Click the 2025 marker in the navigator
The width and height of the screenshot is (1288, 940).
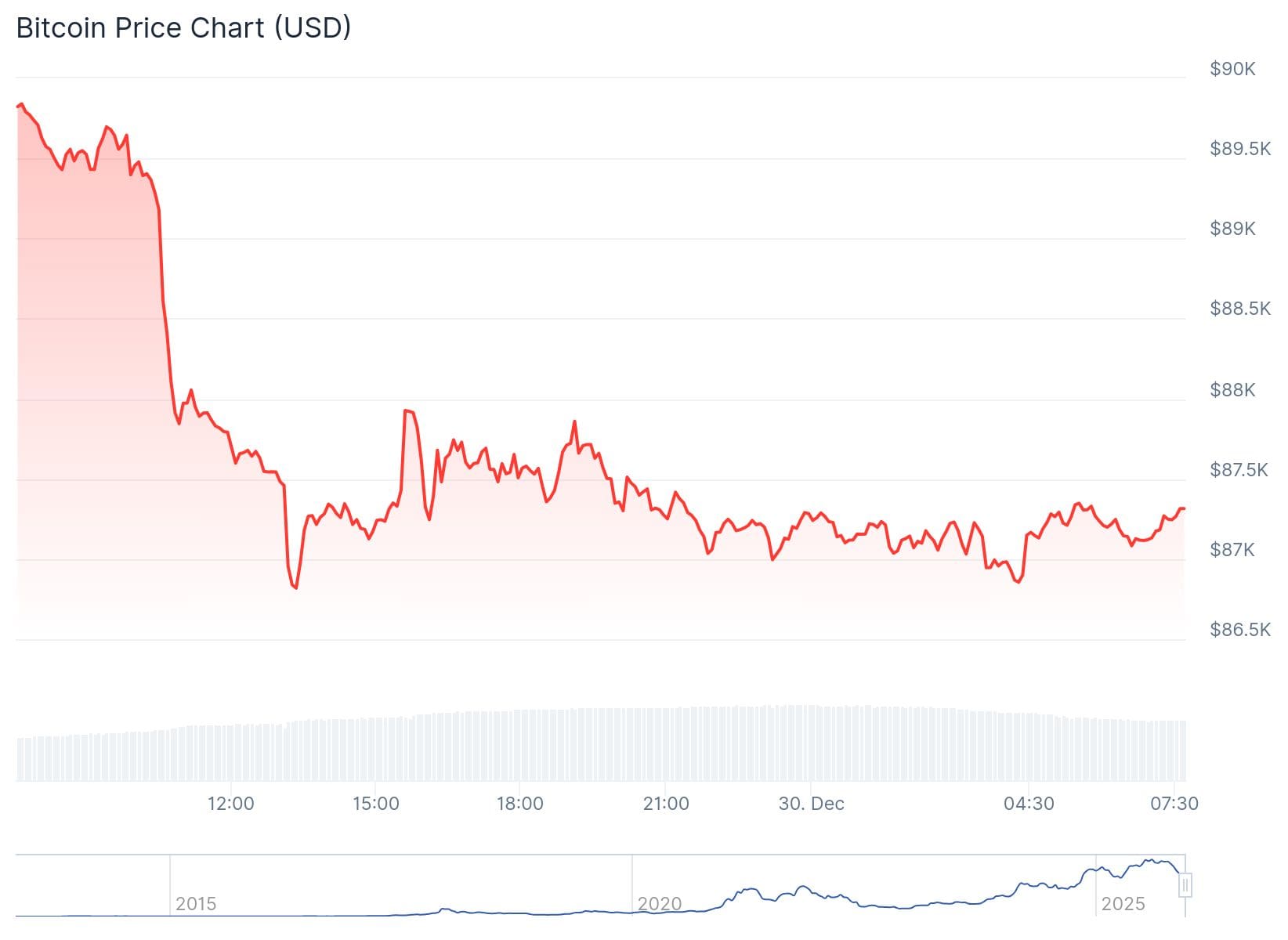(1123, 904)
